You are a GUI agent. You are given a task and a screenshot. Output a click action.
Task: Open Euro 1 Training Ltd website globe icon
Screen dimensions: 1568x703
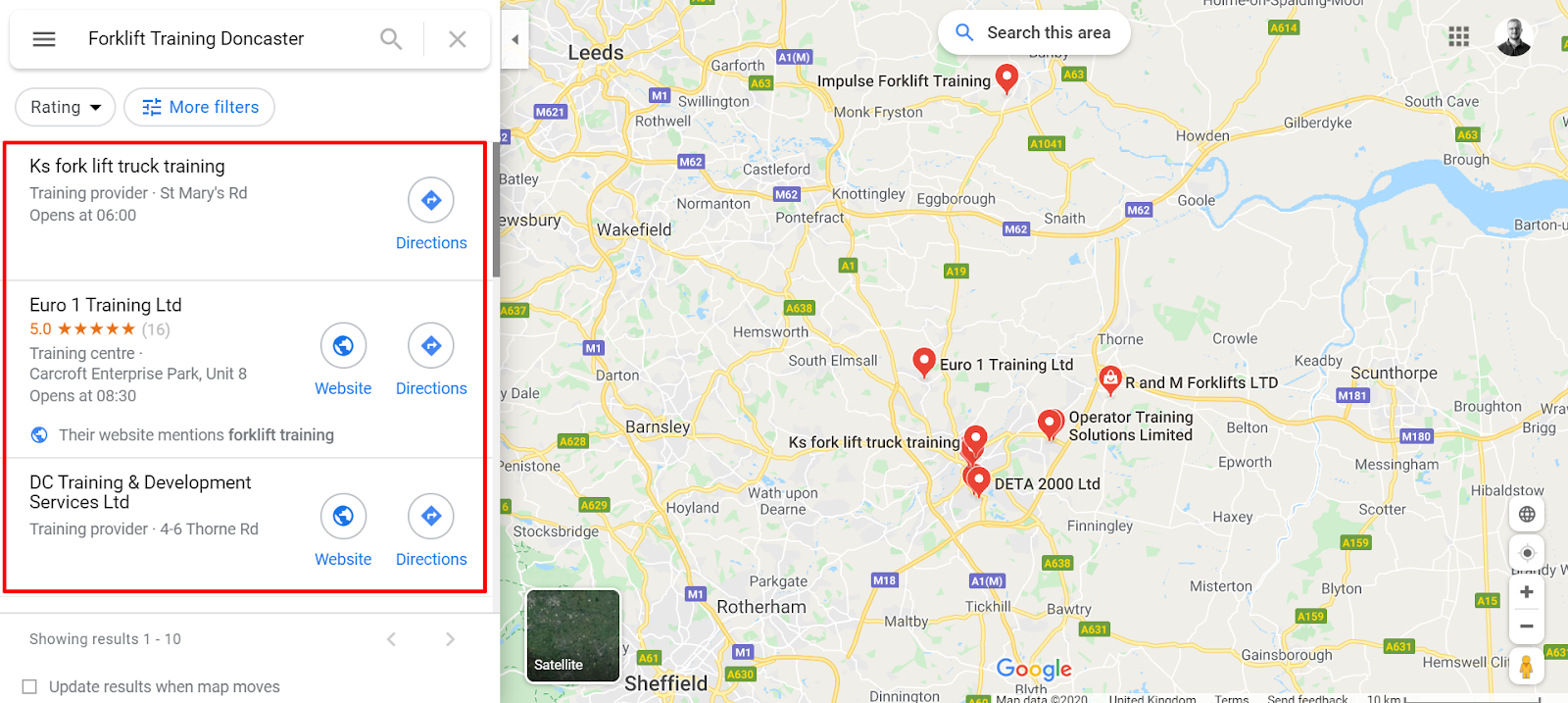pyautogui.click(x=343, y=346)
